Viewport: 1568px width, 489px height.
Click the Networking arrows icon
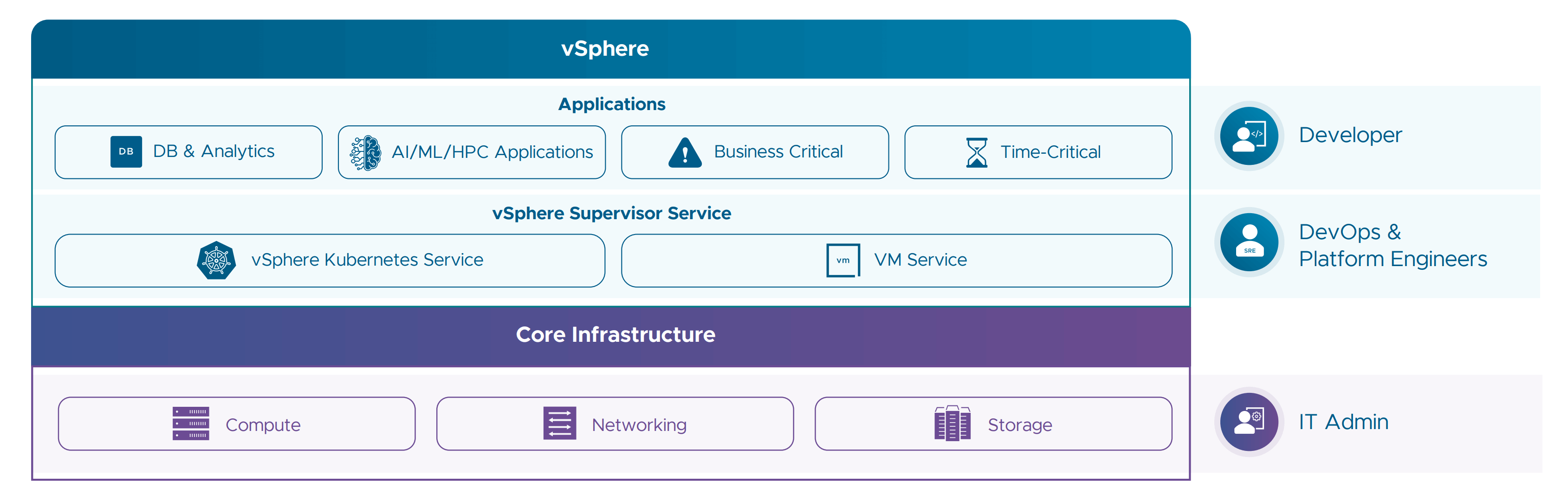pos(559,424)
